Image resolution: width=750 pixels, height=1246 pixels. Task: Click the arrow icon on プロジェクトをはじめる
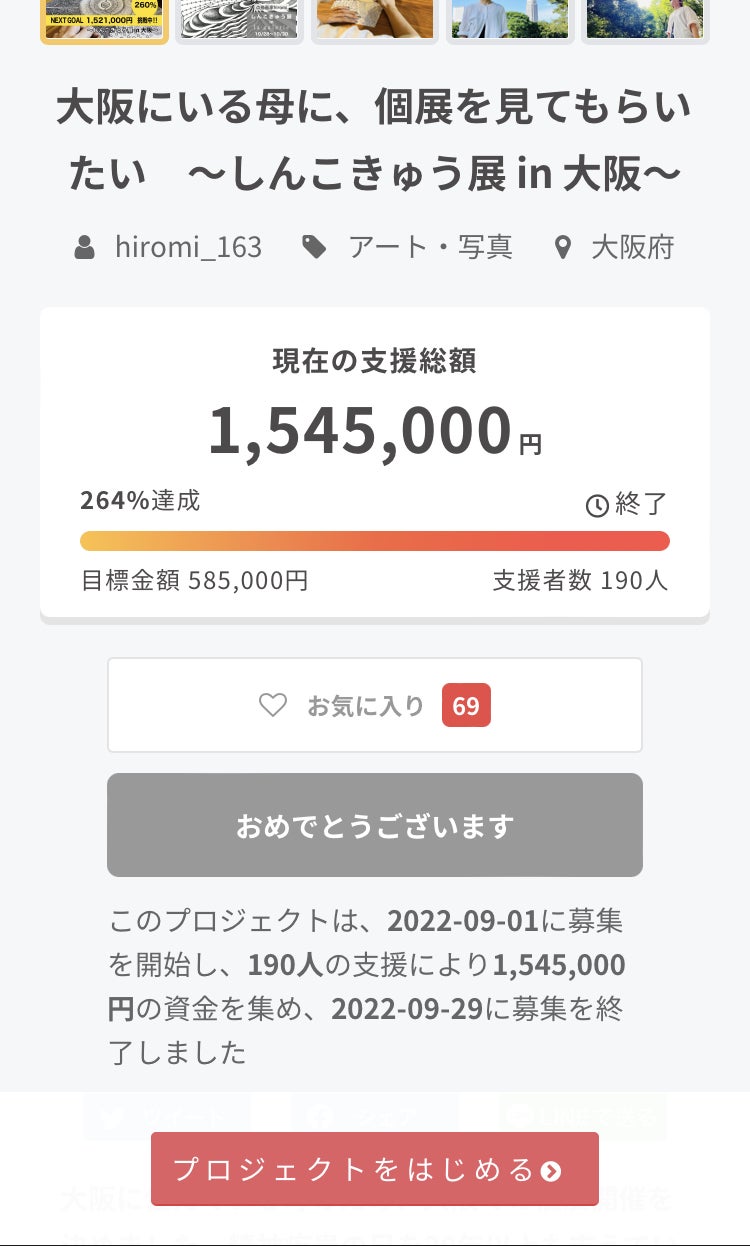(551, 1171)
